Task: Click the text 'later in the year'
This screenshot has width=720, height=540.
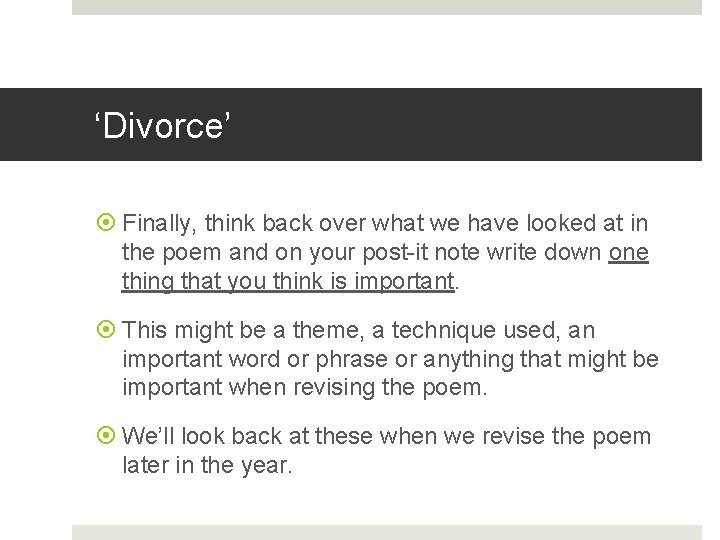Action: point(207,464)
